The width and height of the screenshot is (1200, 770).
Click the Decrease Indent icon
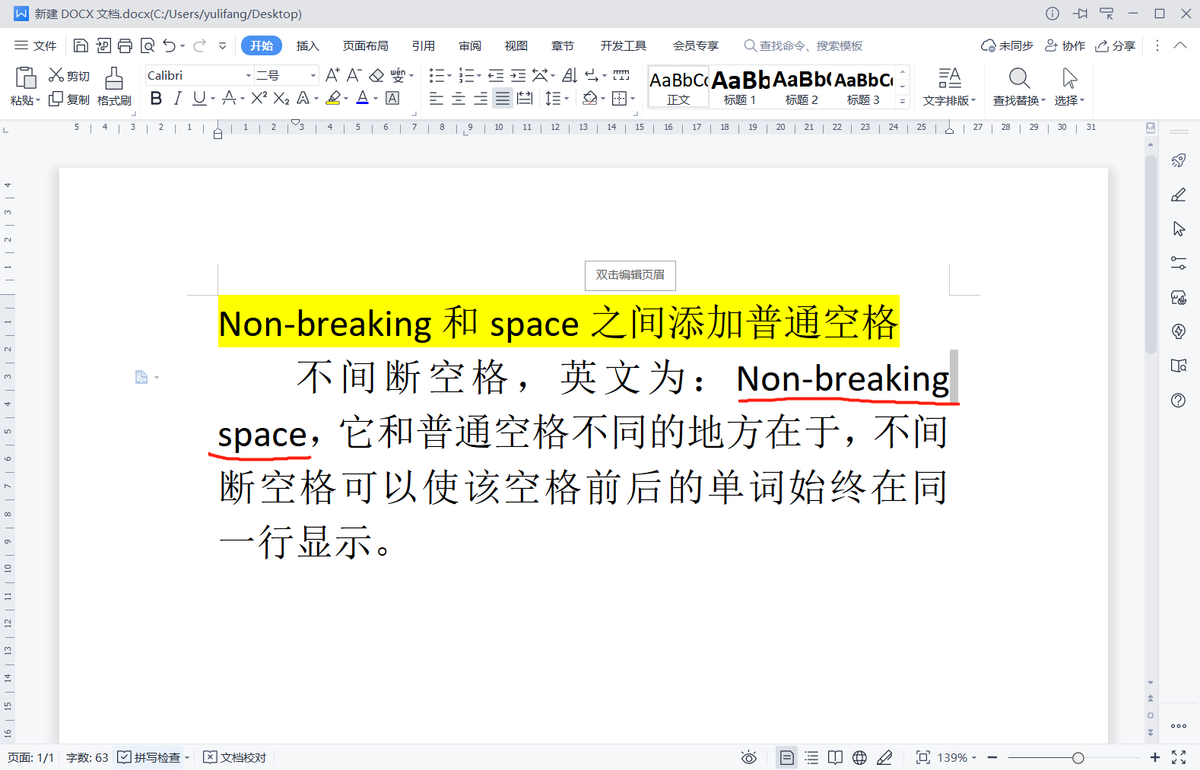496,76
